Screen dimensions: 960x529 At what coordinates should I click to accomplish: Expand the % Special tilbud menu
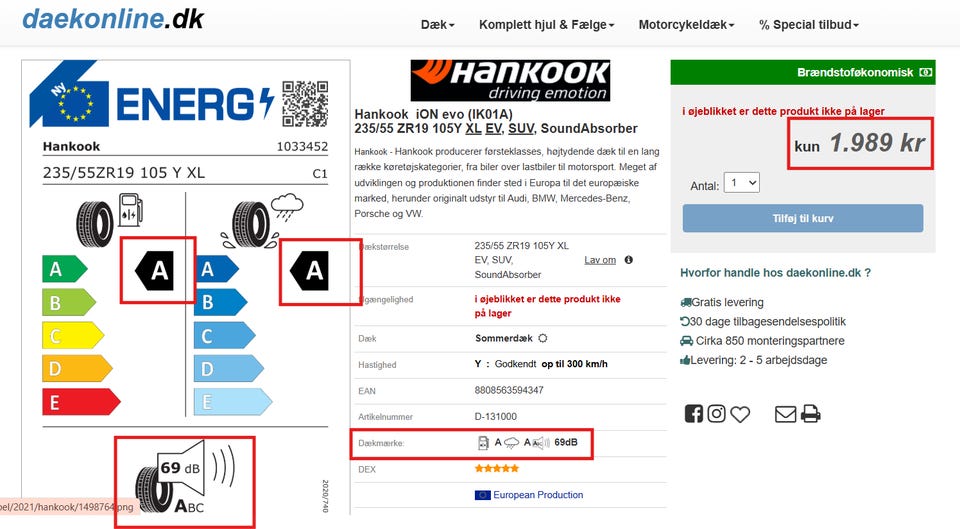808,24
